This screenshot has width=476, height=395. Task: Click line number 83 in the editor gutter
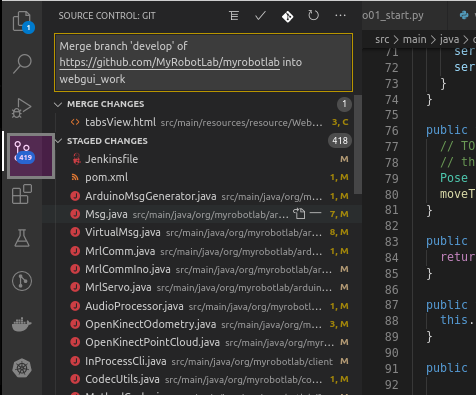pos(392,241)
